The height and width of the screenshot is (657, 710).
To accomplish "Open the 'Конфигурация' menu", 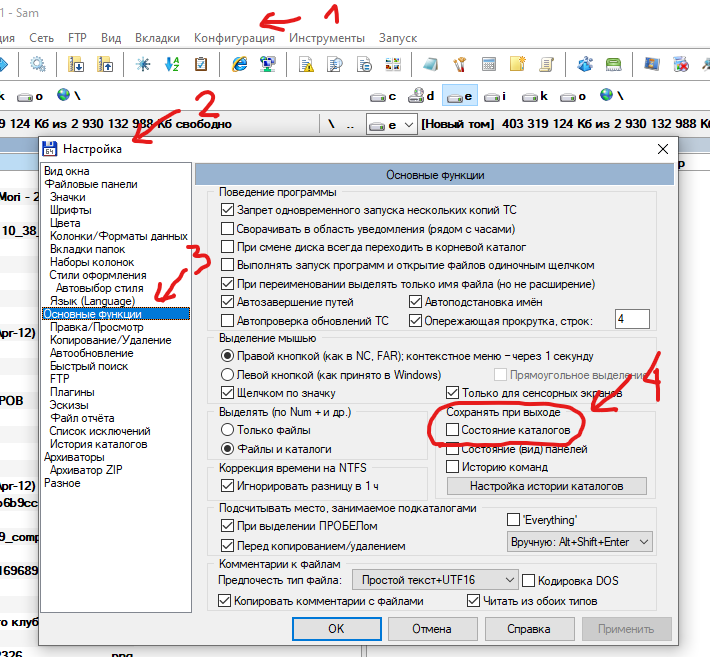I will (234, 37).
